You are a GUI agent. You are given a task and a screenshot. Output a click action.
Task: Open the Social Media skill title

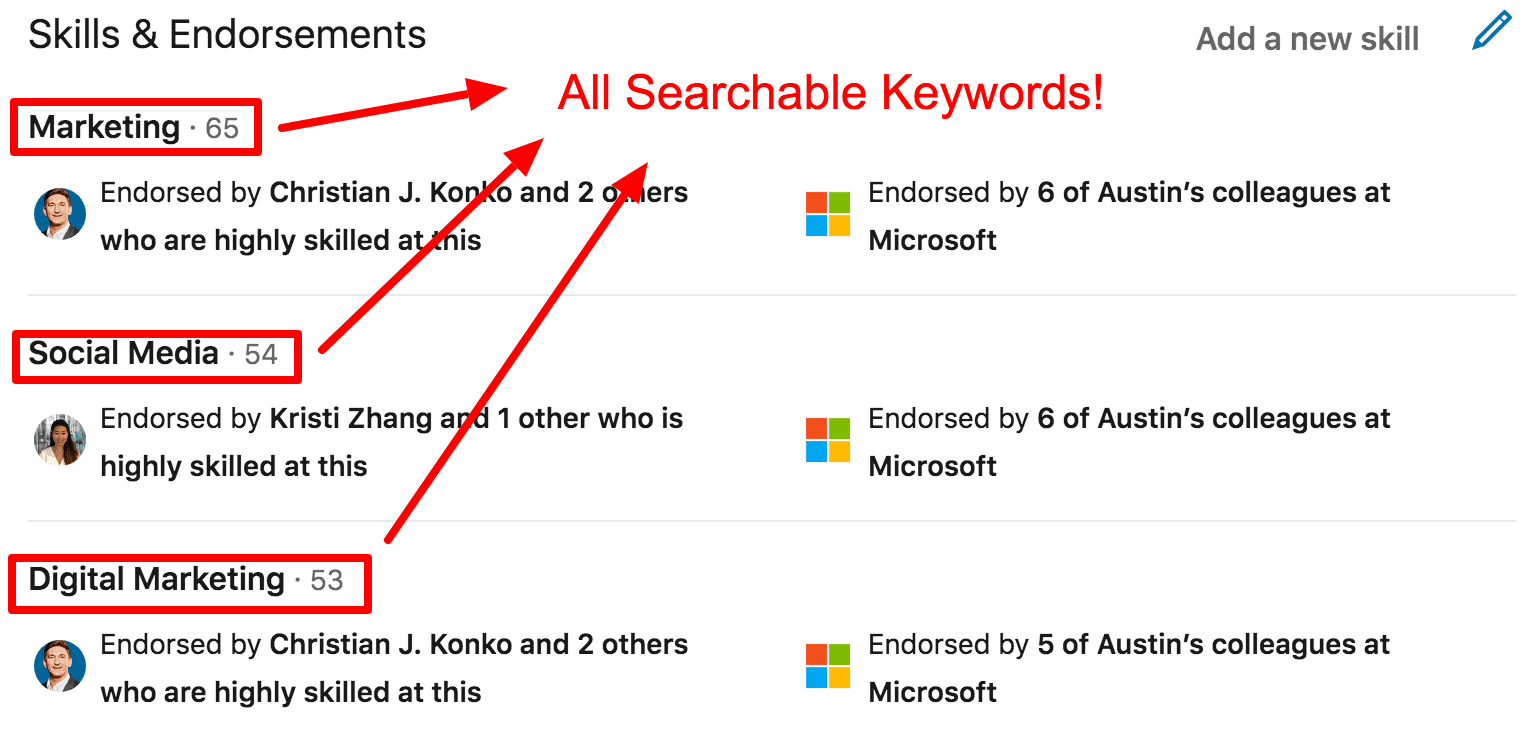coord(123,353)
